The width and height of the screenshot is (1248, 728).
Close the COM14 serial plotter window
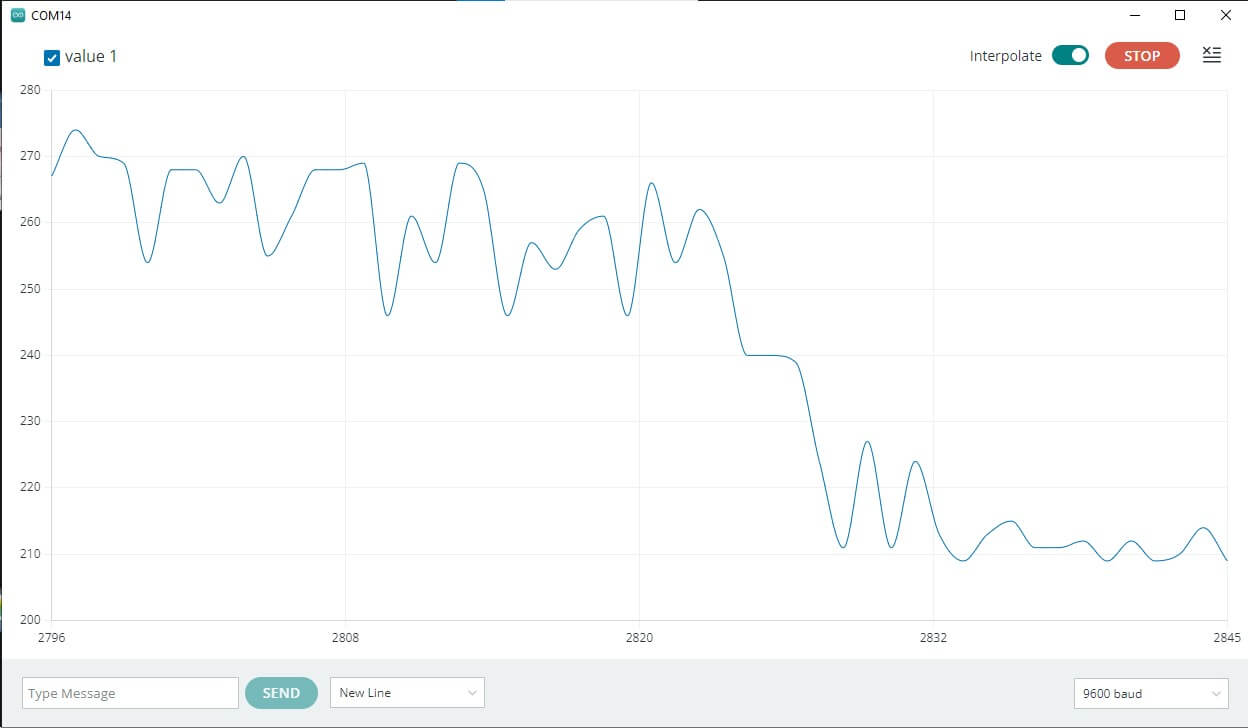tap(1225, 16)
